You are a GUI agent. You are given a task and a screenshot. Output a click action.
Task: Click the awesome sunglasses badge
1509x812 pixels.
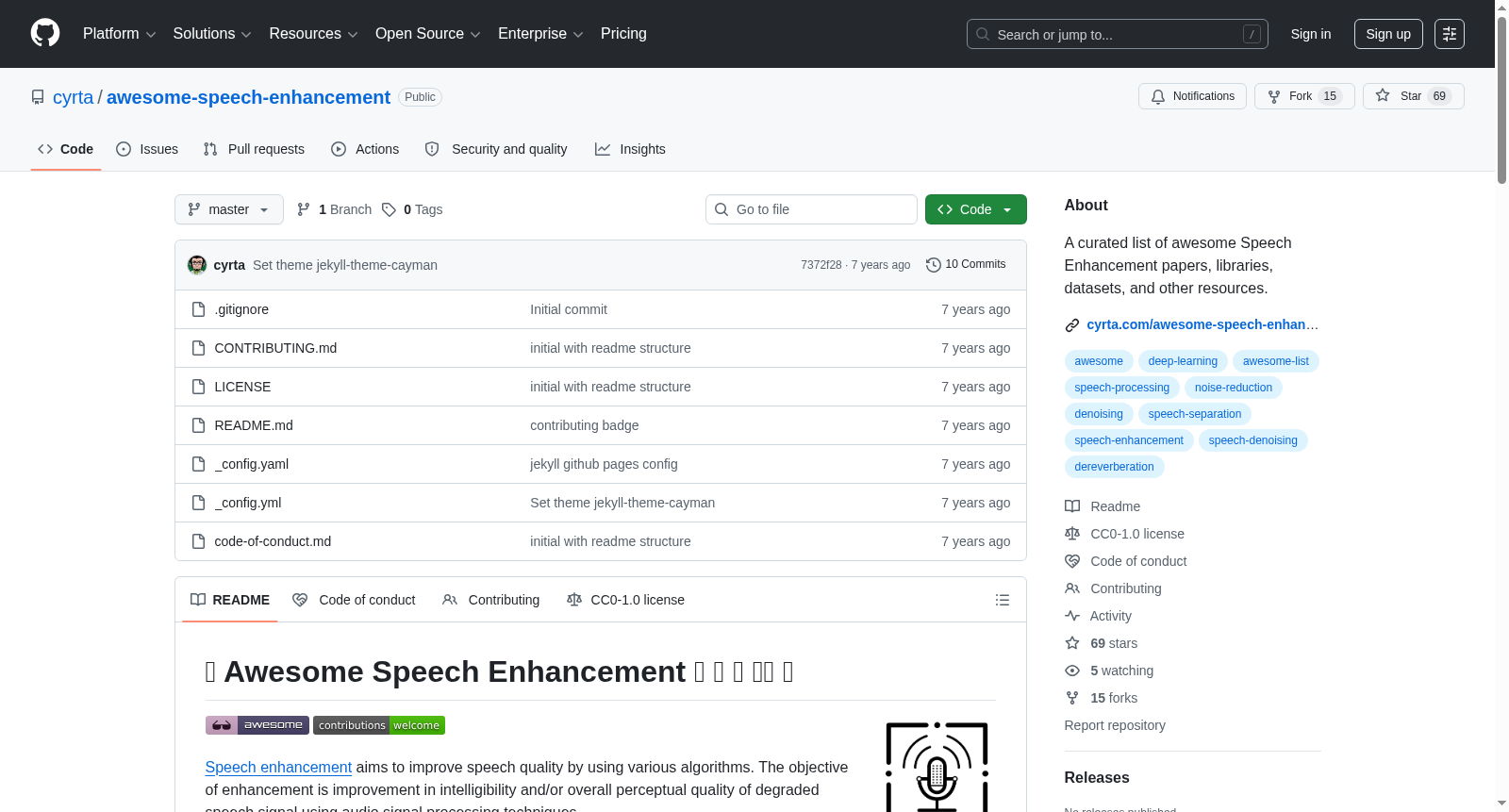pos(257,725)
